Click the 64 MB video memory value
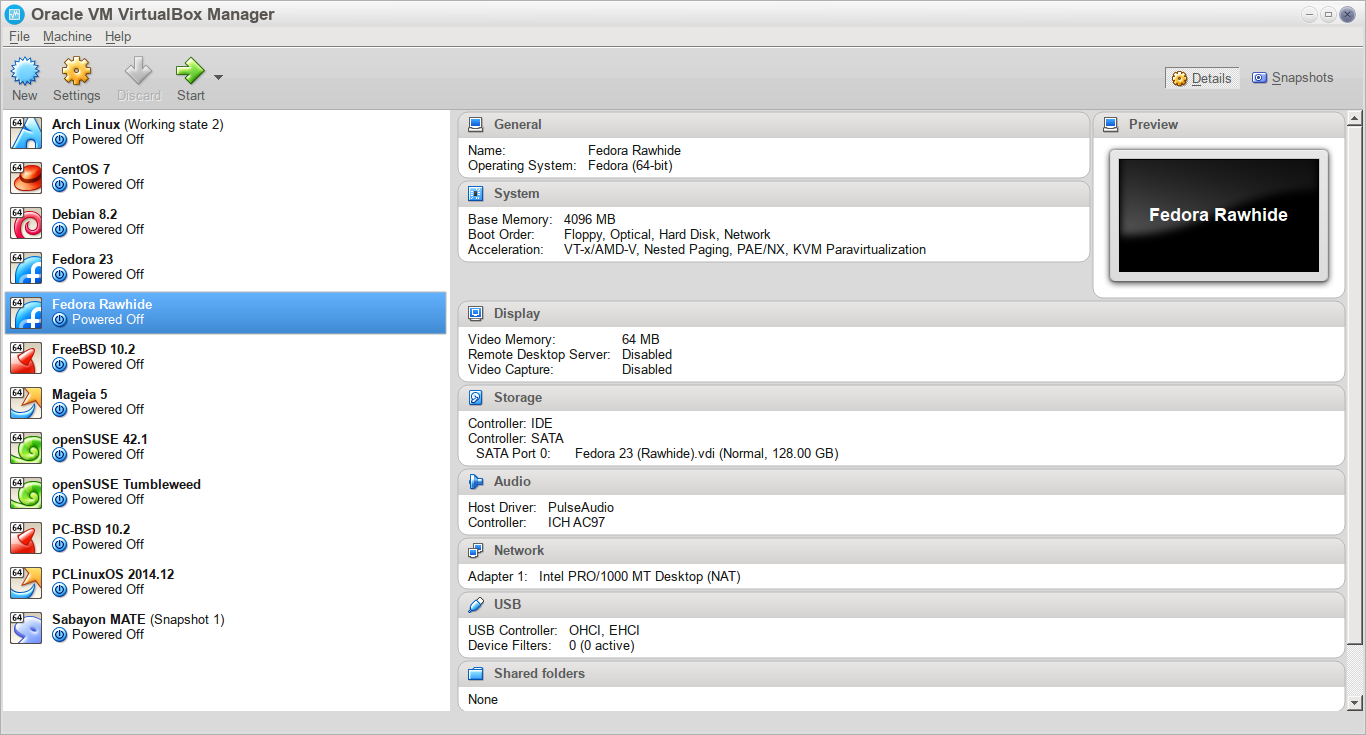Screen dimensions: 1366x735 tap(641, 340)
